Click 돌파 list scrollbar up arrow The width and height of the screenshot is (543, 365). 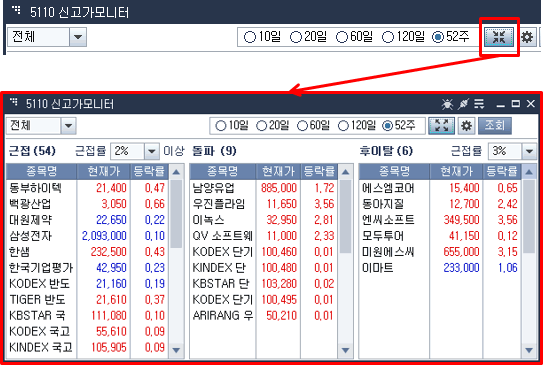pos(345,172)
